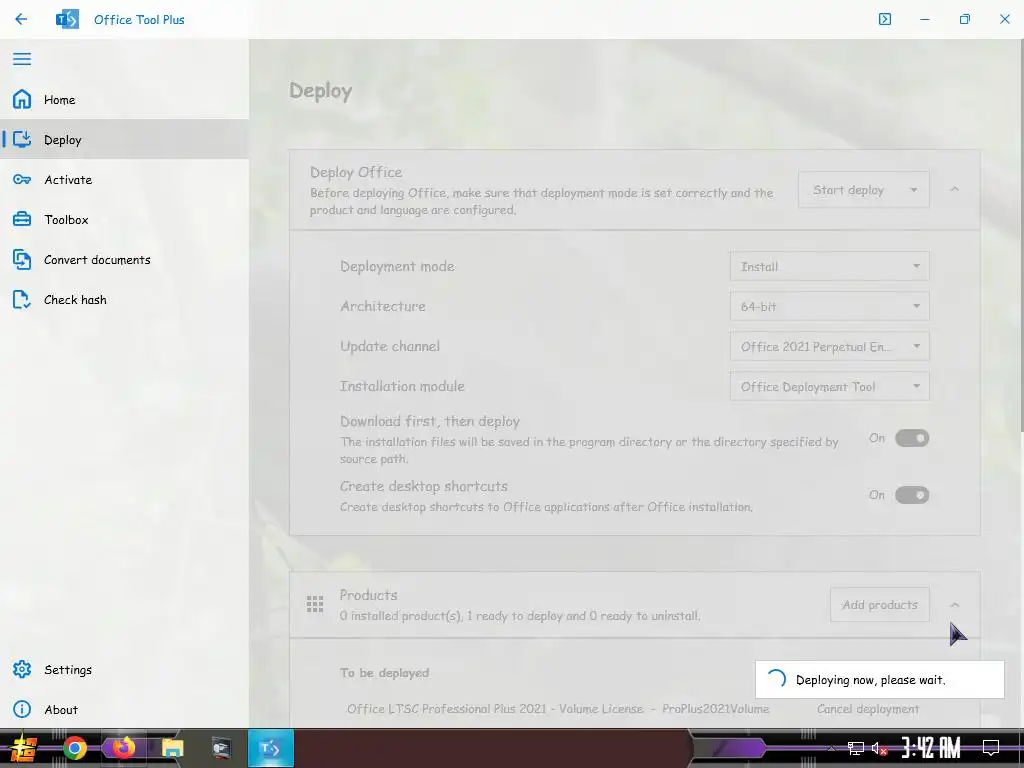Click the Products grid icon
The image size is (1024, 768).
tap(315, 604)
